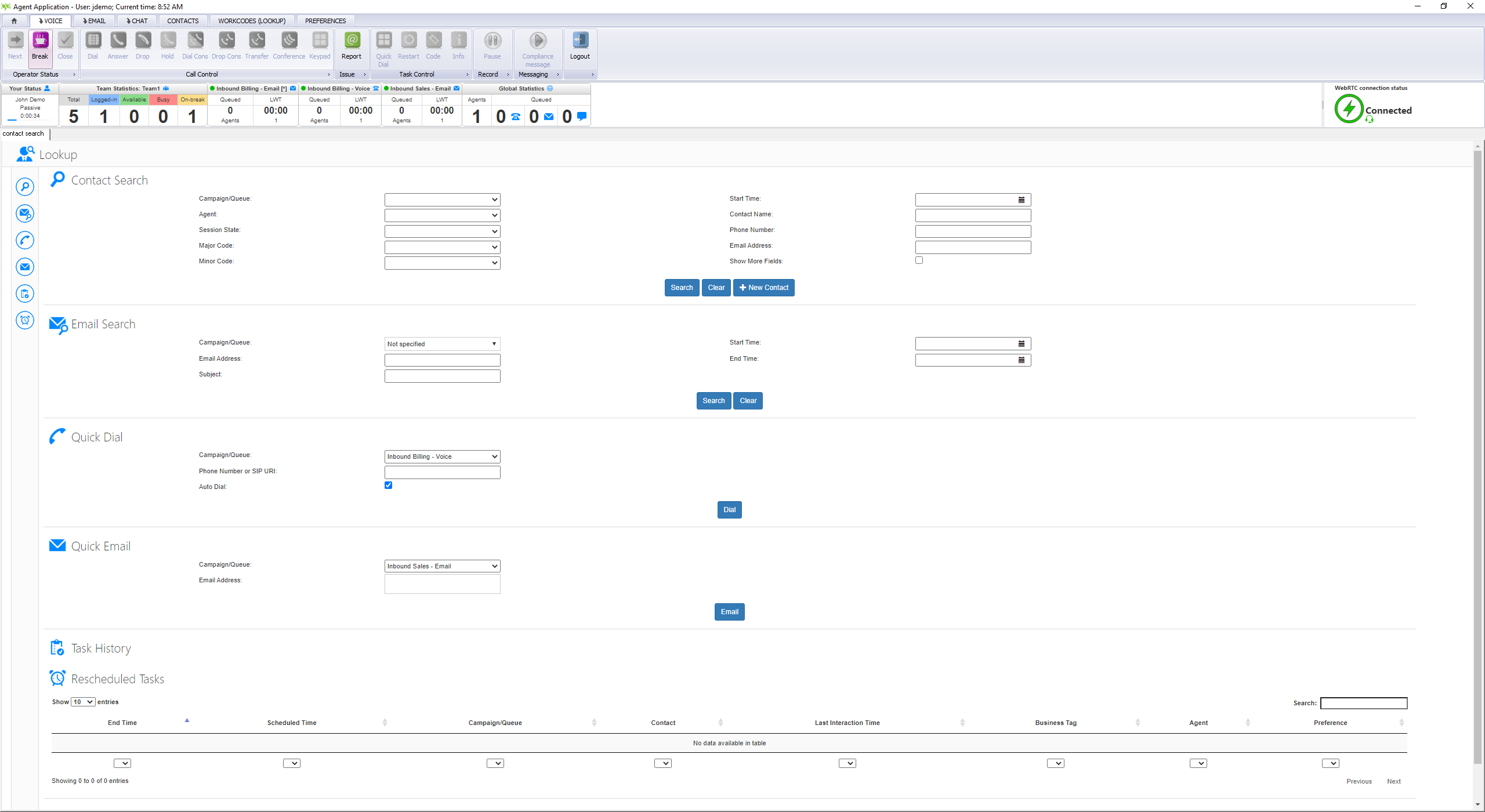Click the Email button under Quick Email

pos(729,612)
